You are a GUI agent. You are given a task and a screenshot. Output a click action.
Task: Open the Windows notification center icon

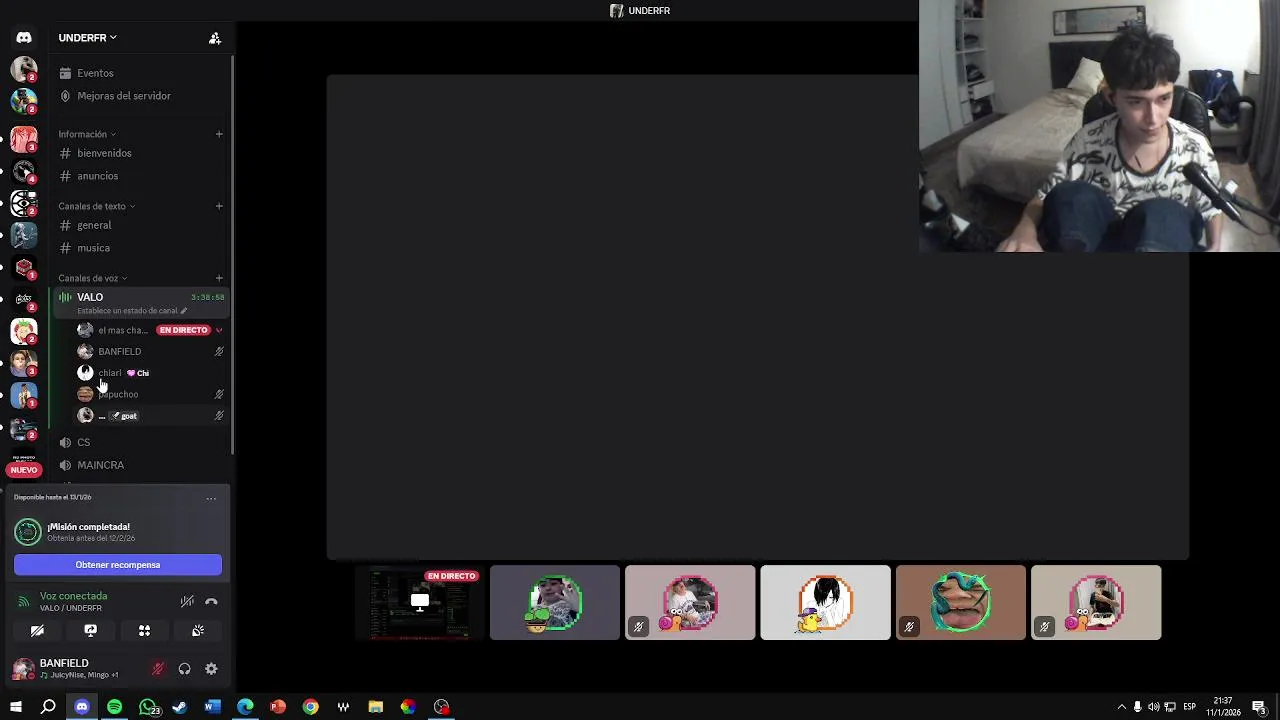click(x=1259, y=707)
